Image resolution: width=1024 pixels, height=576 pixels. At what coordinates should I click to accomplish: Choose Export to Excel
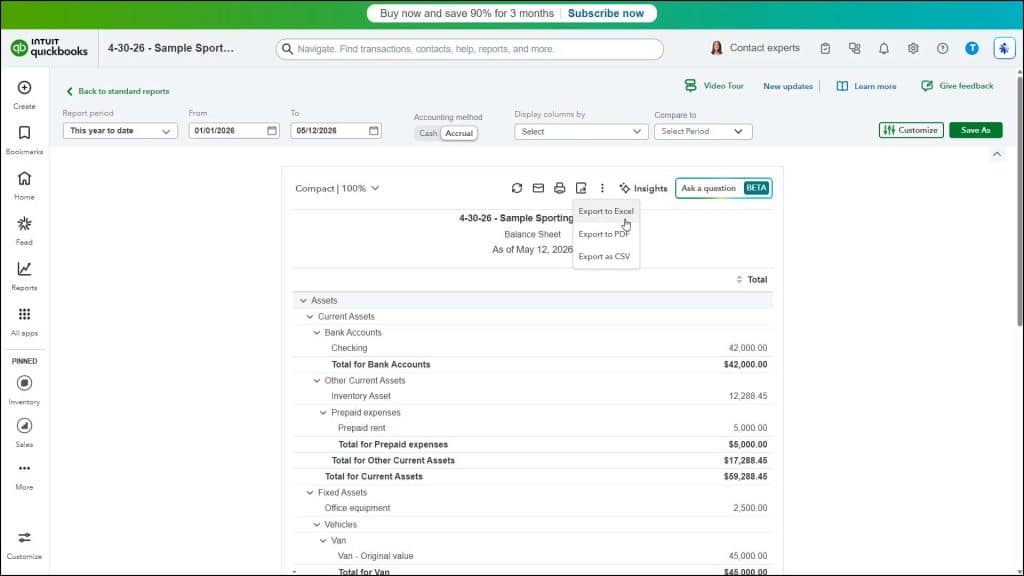606,212
